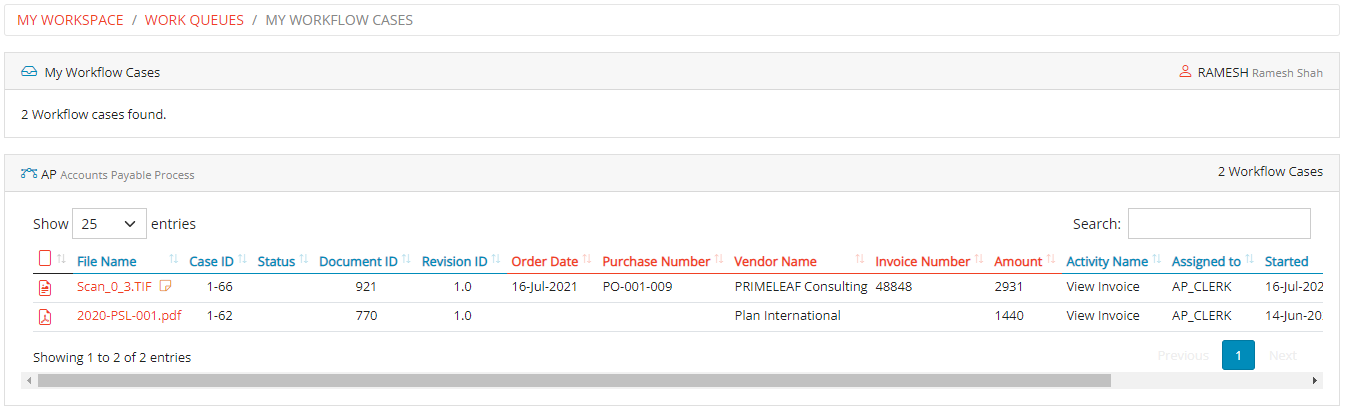This screenshot has width=1347, height=413.
Task: Sort the table by Amount column
Action: click(x=1018, y=262)
